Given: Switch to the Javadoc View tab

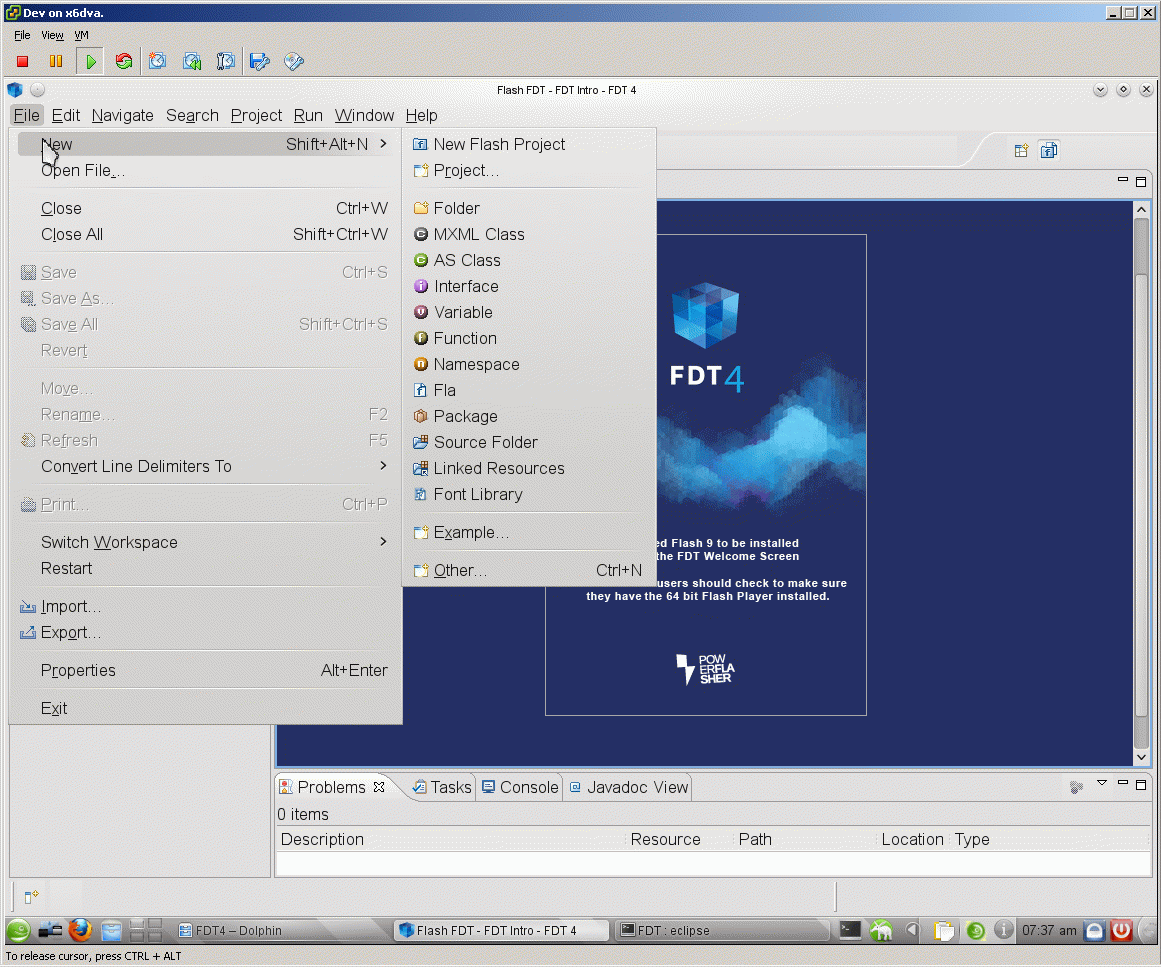Looking at the screenshot, I should tap(629, 787).
